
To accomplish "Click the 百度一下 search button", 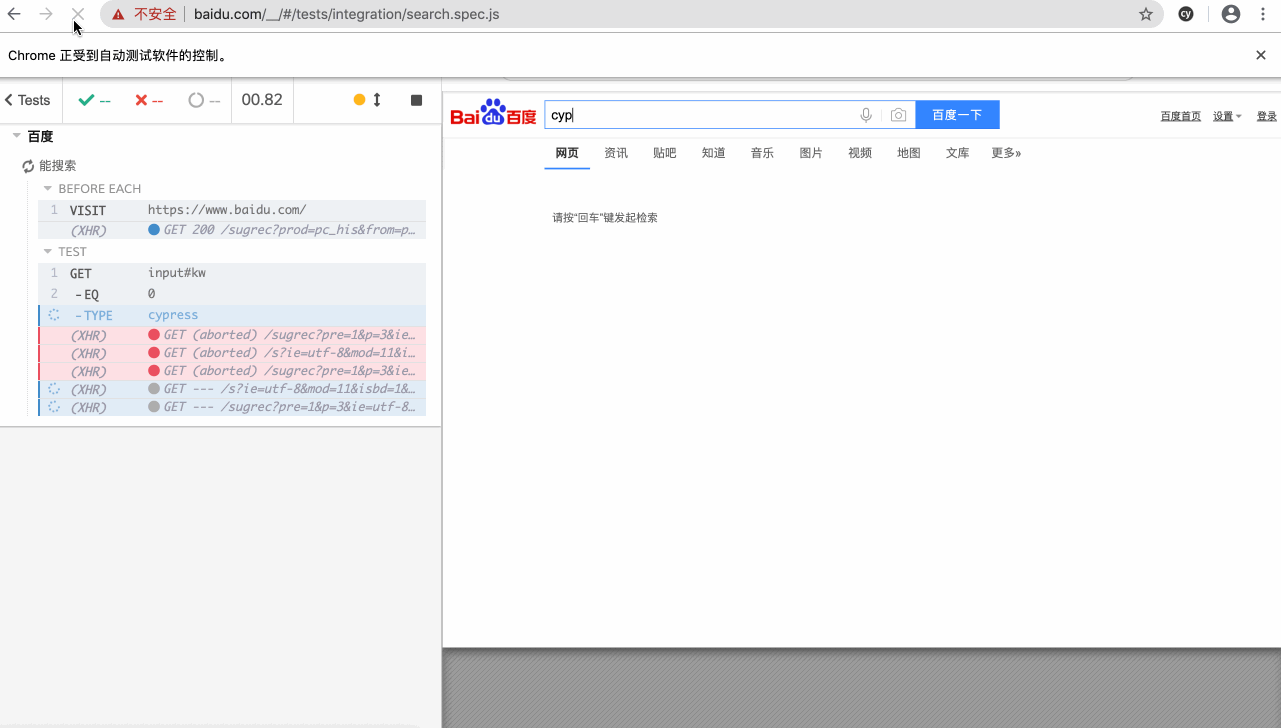I will (x=957, y=115).
